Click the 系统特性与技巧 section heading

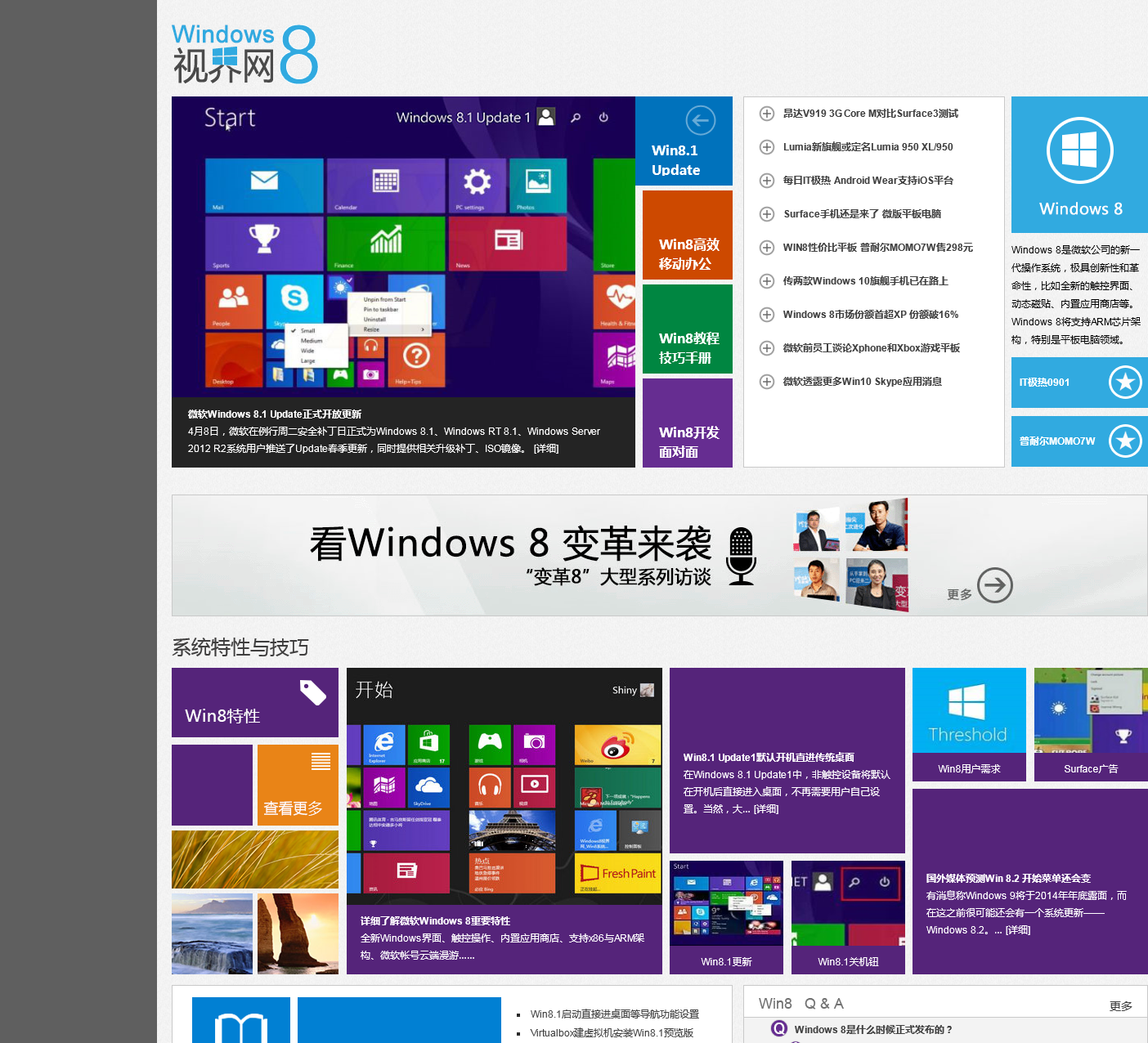240,647
